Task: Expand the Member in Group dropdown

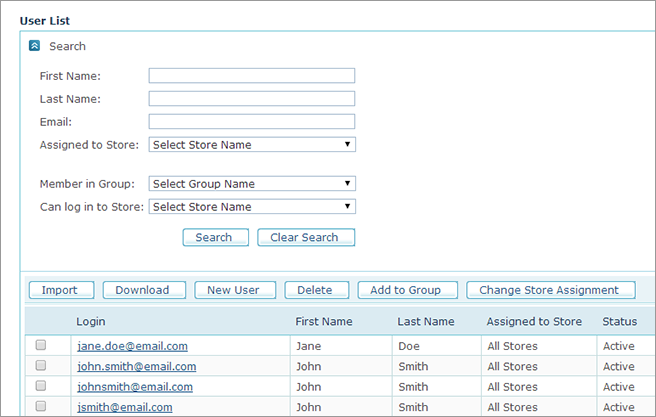Action: 252,184
